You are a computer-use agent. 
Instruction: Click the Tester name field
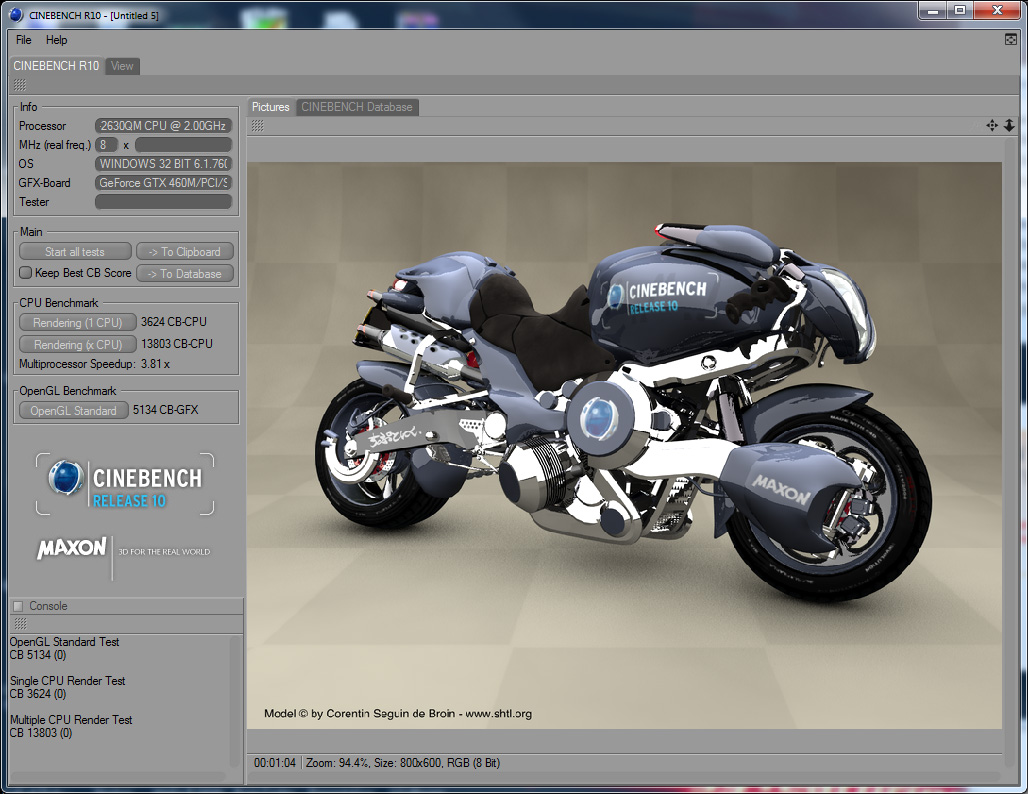click(163, 202)
